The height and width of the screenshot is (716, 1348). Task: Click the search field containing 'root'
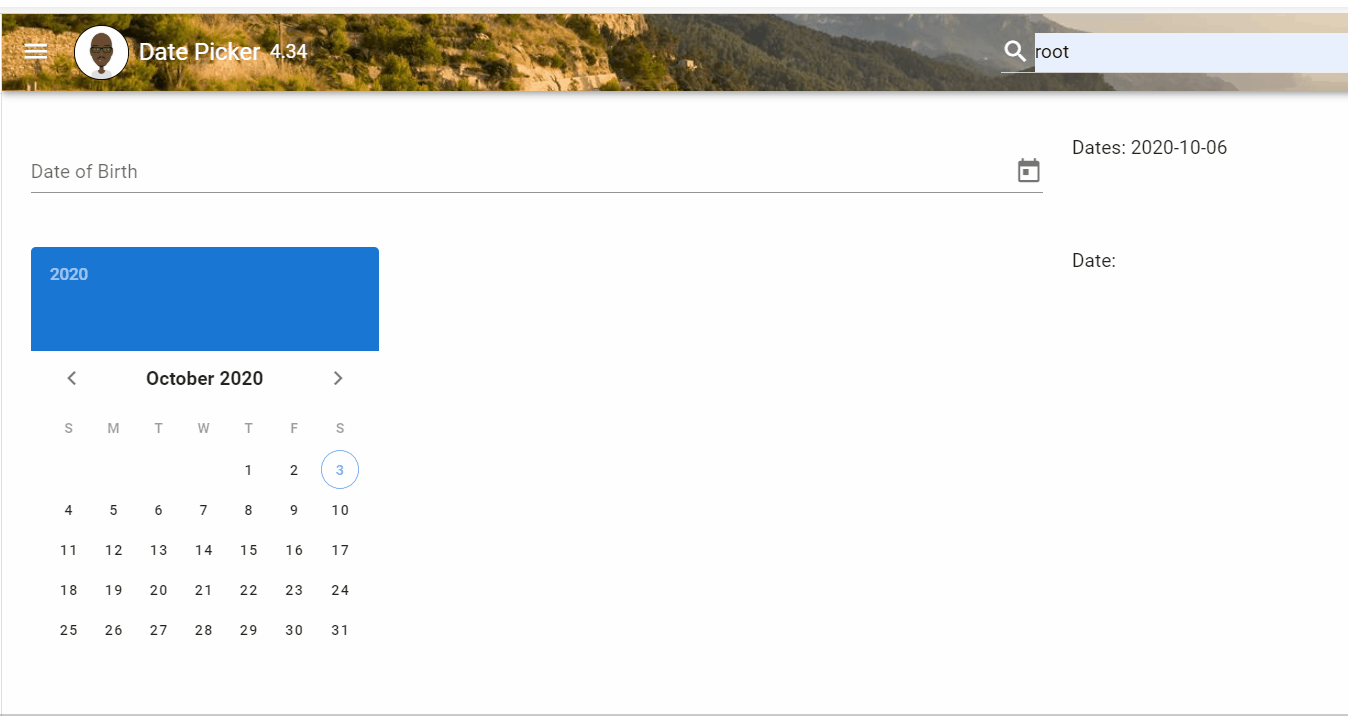[x=1190, y=52]
